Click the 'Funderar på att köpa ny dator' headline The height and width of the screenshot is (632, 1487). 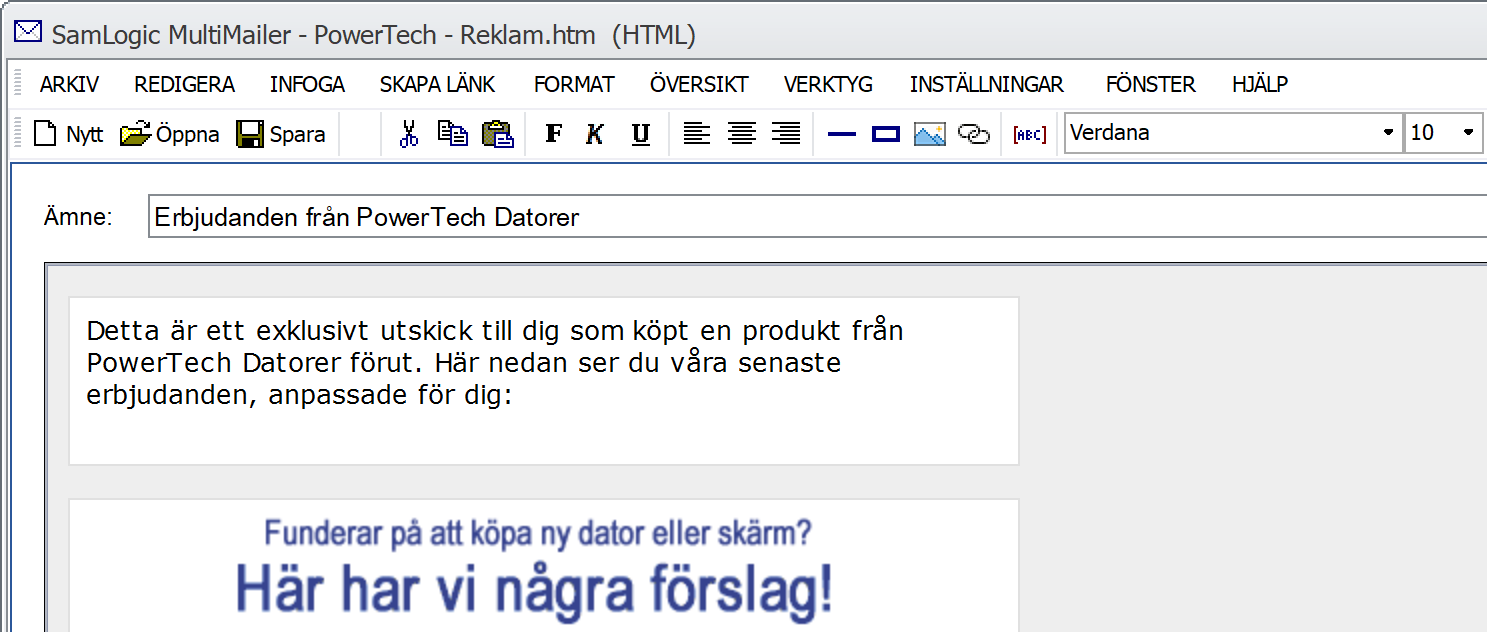click(x=538, y=533)
